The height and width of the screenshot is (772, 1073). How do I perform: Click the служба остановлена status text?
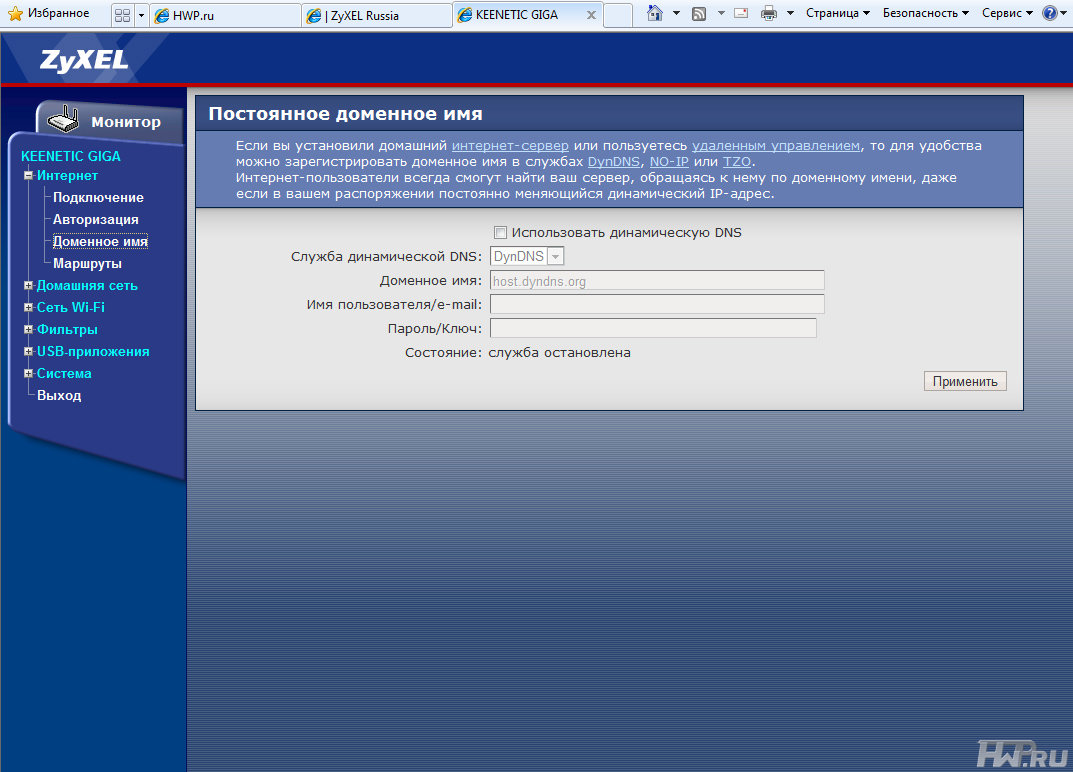click(x=559, y=353)
